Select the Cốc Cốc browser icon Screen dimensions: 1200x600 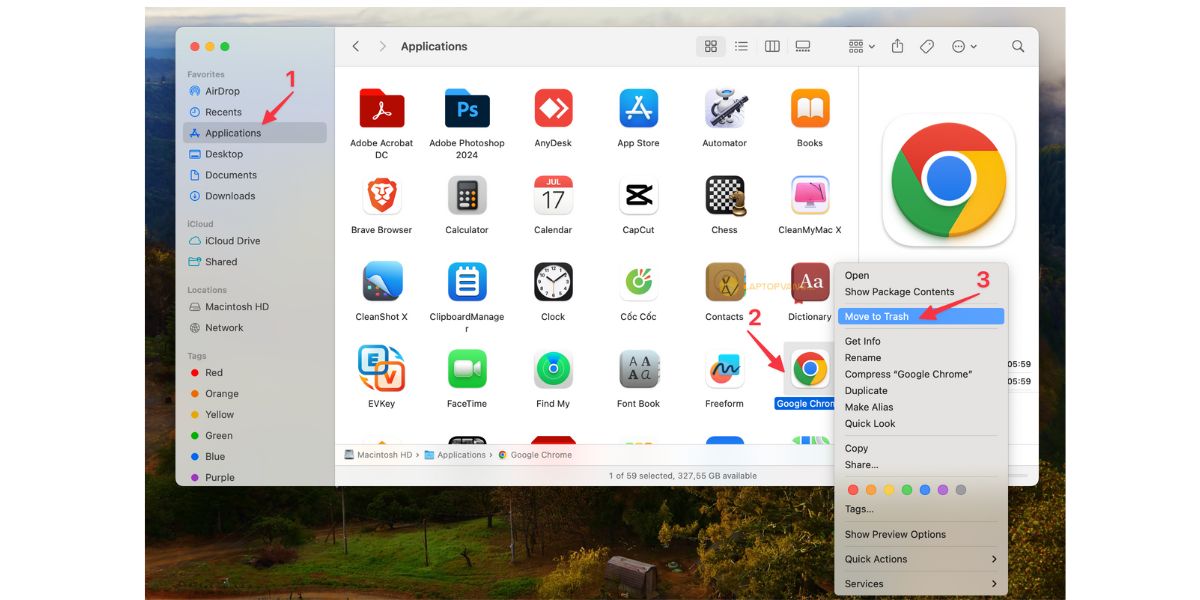click(638, 282)
